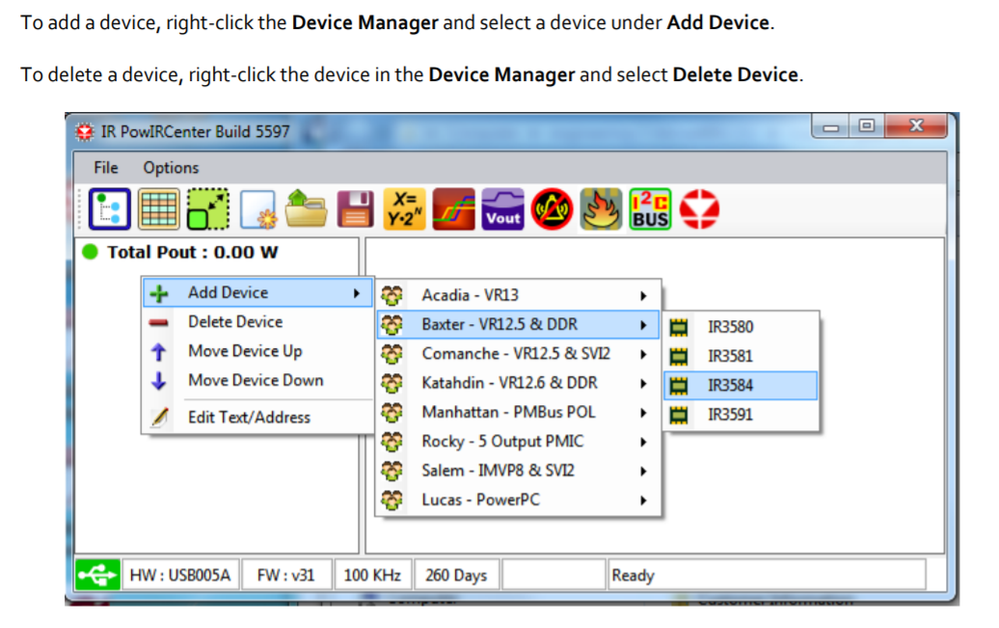
Task: Expand Baxter - VR12.5 & DDR submenu
Action: pyautogui.click(x=517, y=324)
